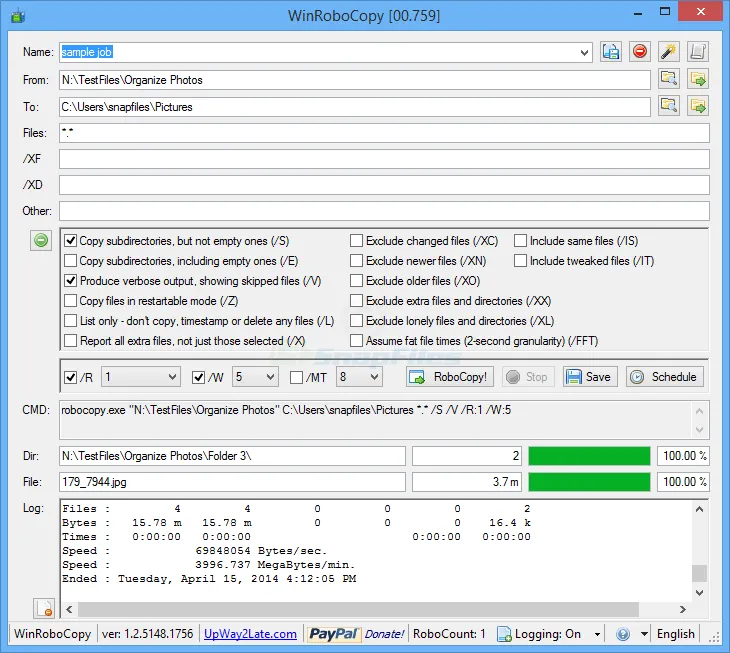Toggle the /W wait checkbox
The image size is (730, 653).
coord(198,377)
